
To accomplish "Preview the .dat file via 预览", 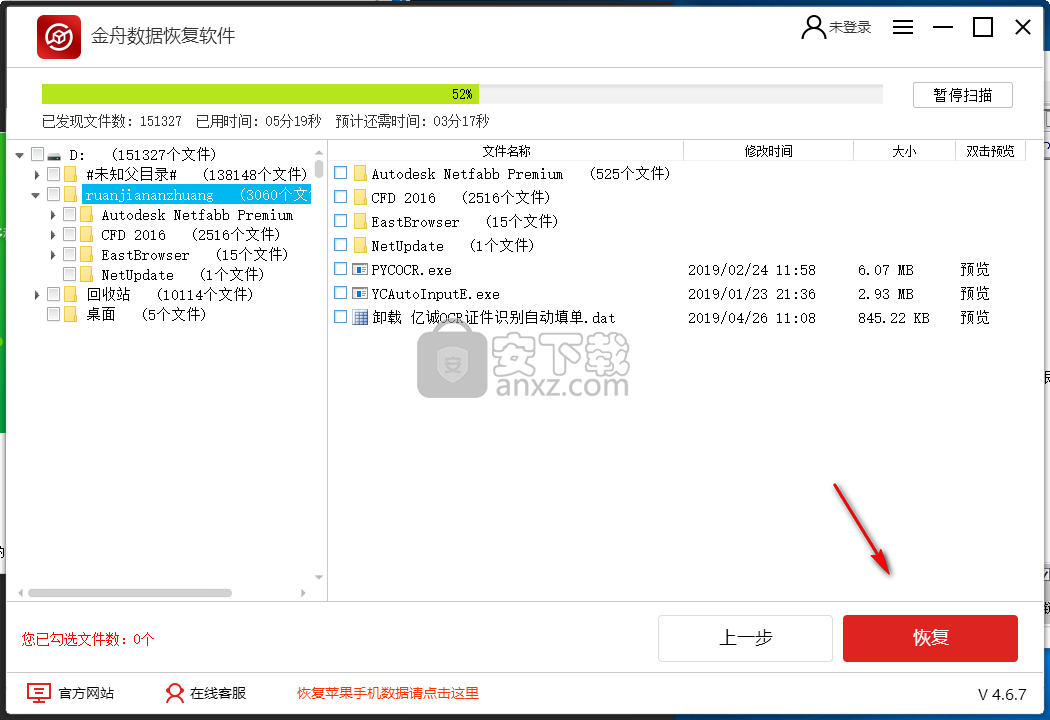I will pos(974,317).
